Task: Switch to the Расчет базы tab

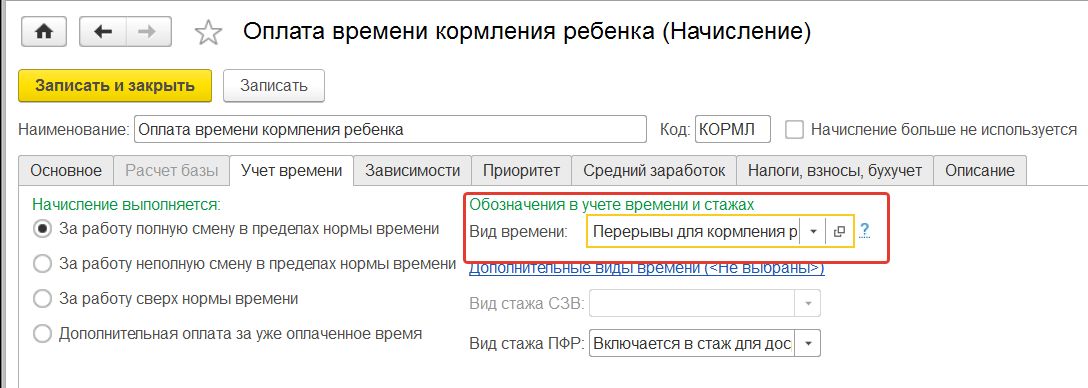Action: pos(171,171)
